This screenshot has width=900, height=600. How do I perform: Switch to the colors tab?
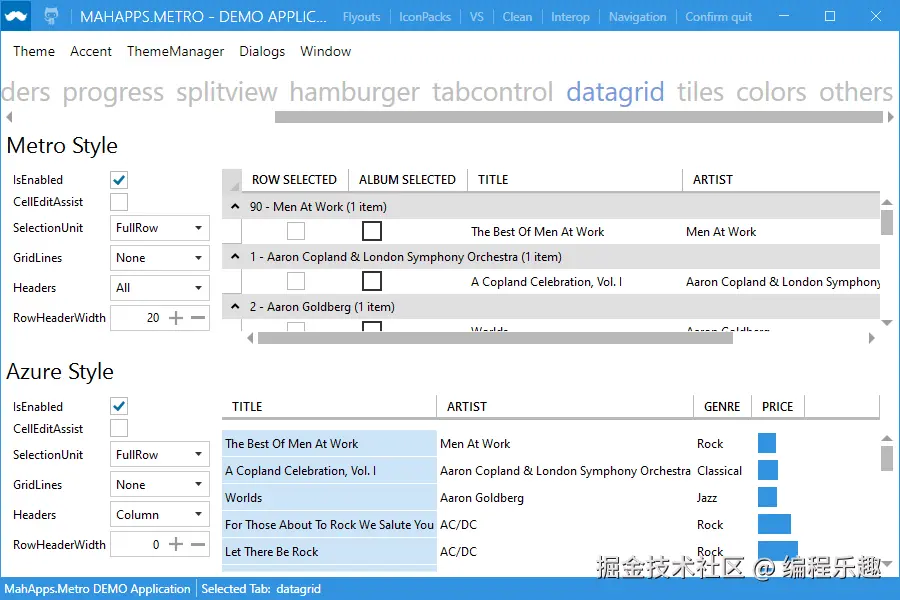click(771, 92)
